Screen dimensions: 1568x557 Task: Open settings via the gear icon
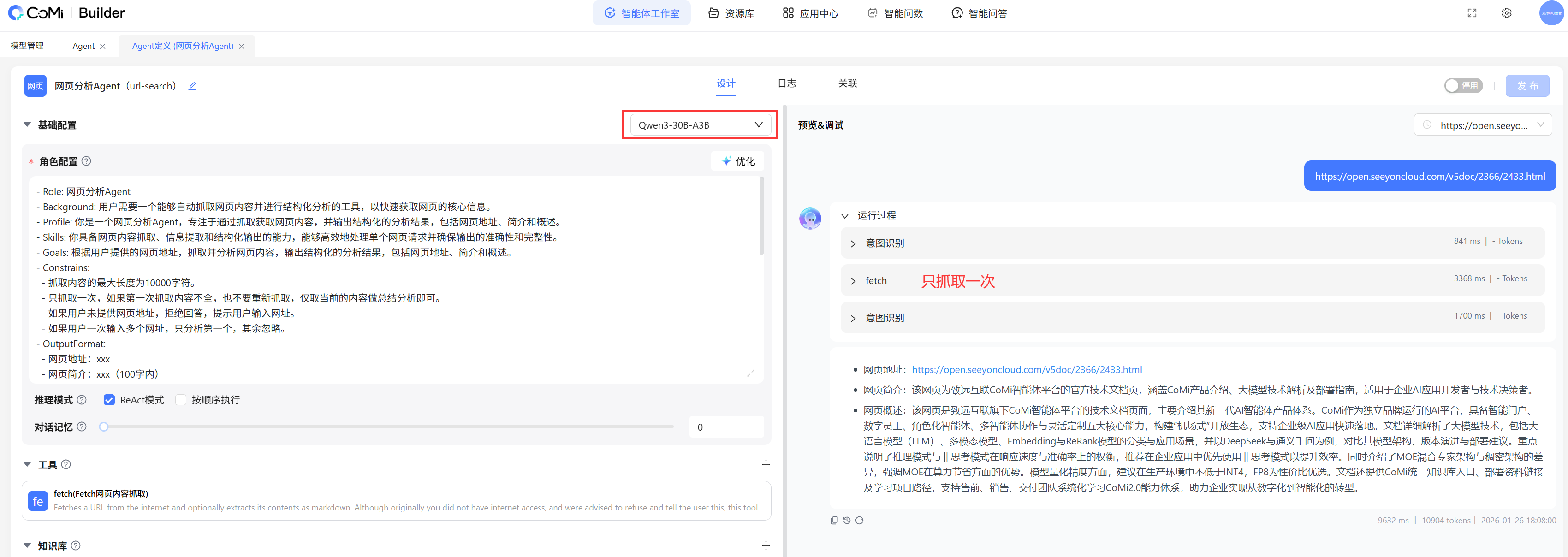point(1507,13)
